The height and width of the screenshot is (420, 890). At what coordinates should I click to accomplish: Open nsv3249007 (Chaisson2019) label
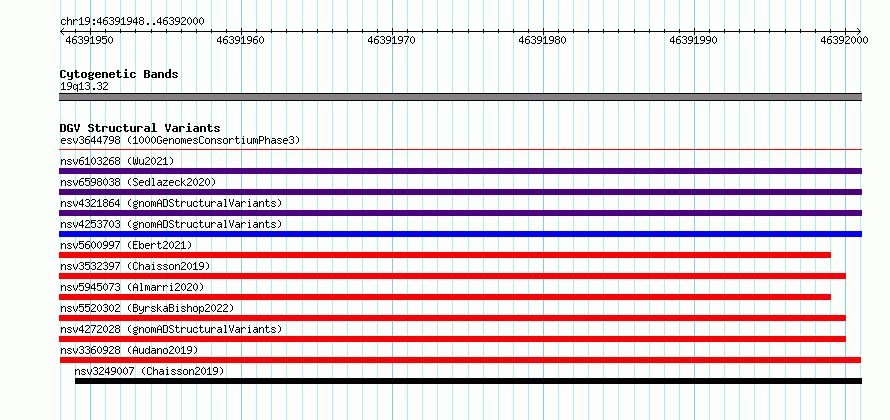(x=150, y=371)
